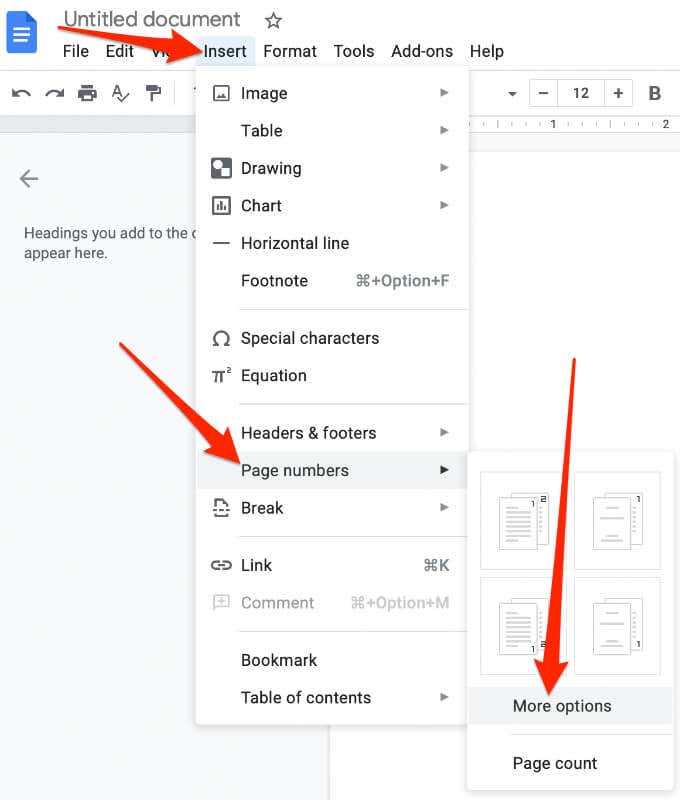The height and width of the screenshot is (800, 680).
Task: Click the horizontal ruler near mark 1
Action: coord(553,124)
